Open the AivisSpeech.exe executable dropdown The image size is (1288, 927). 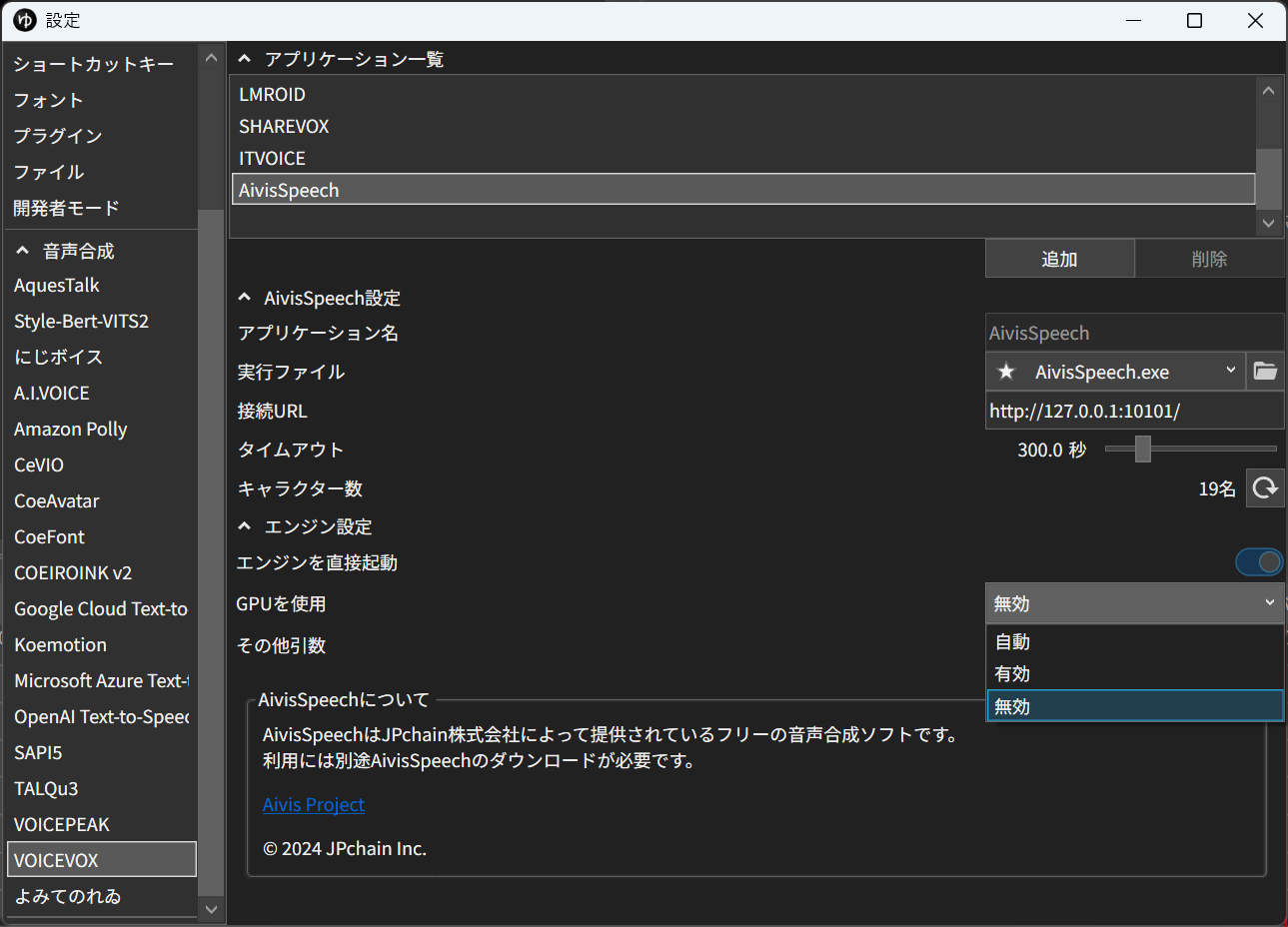1230,372
